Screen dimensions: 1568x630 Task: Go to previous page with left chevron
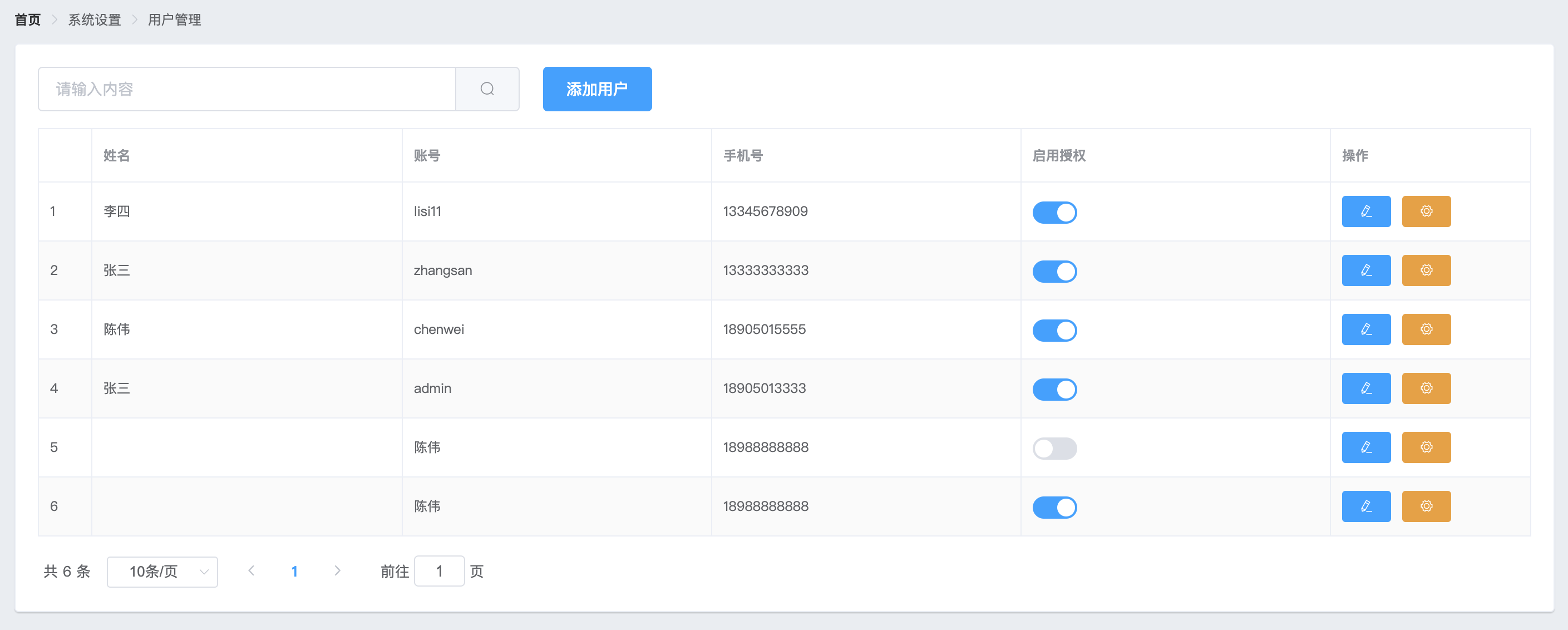(252, 571)
